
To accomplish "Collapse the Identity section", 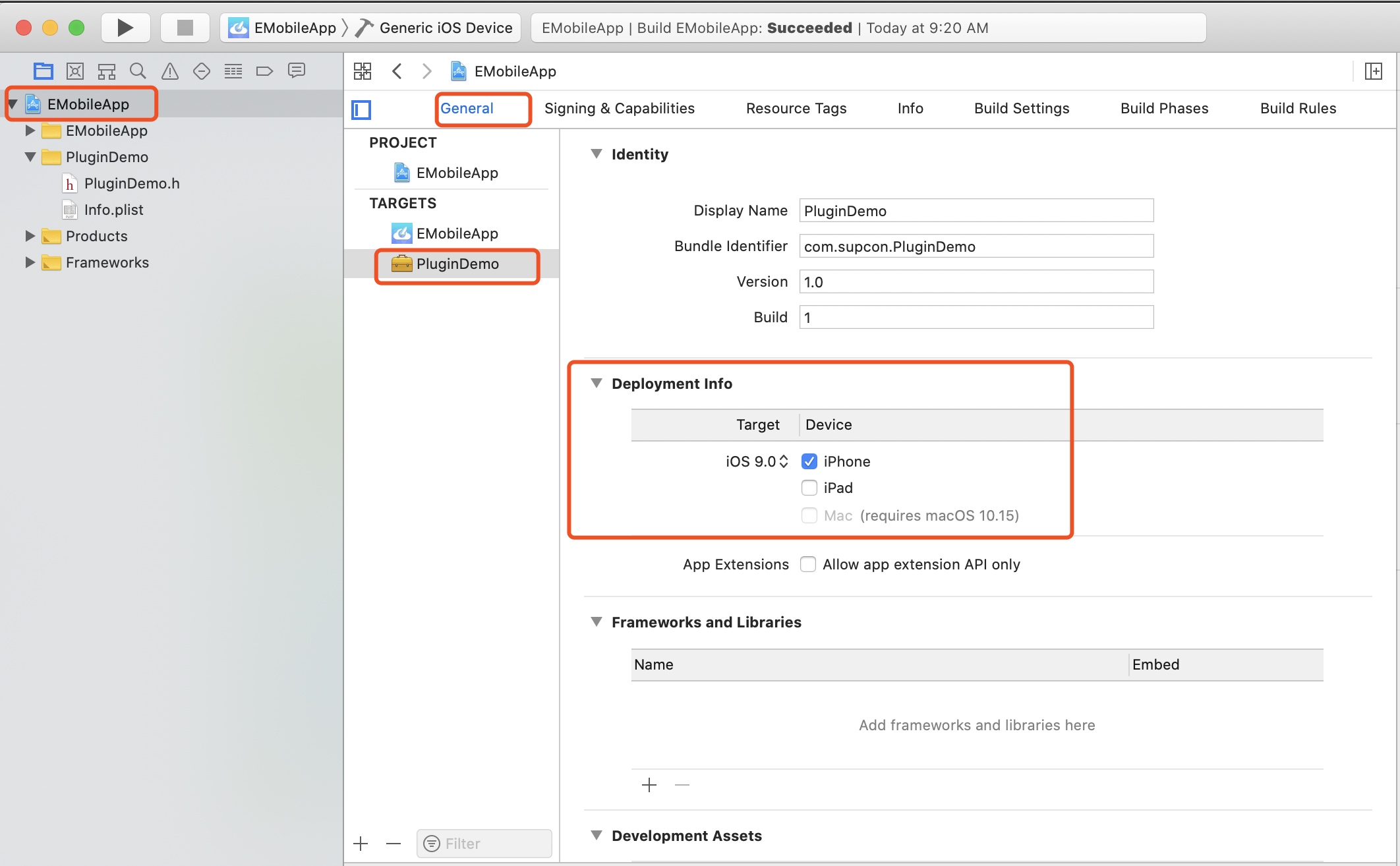I will [x=597, y=154].
